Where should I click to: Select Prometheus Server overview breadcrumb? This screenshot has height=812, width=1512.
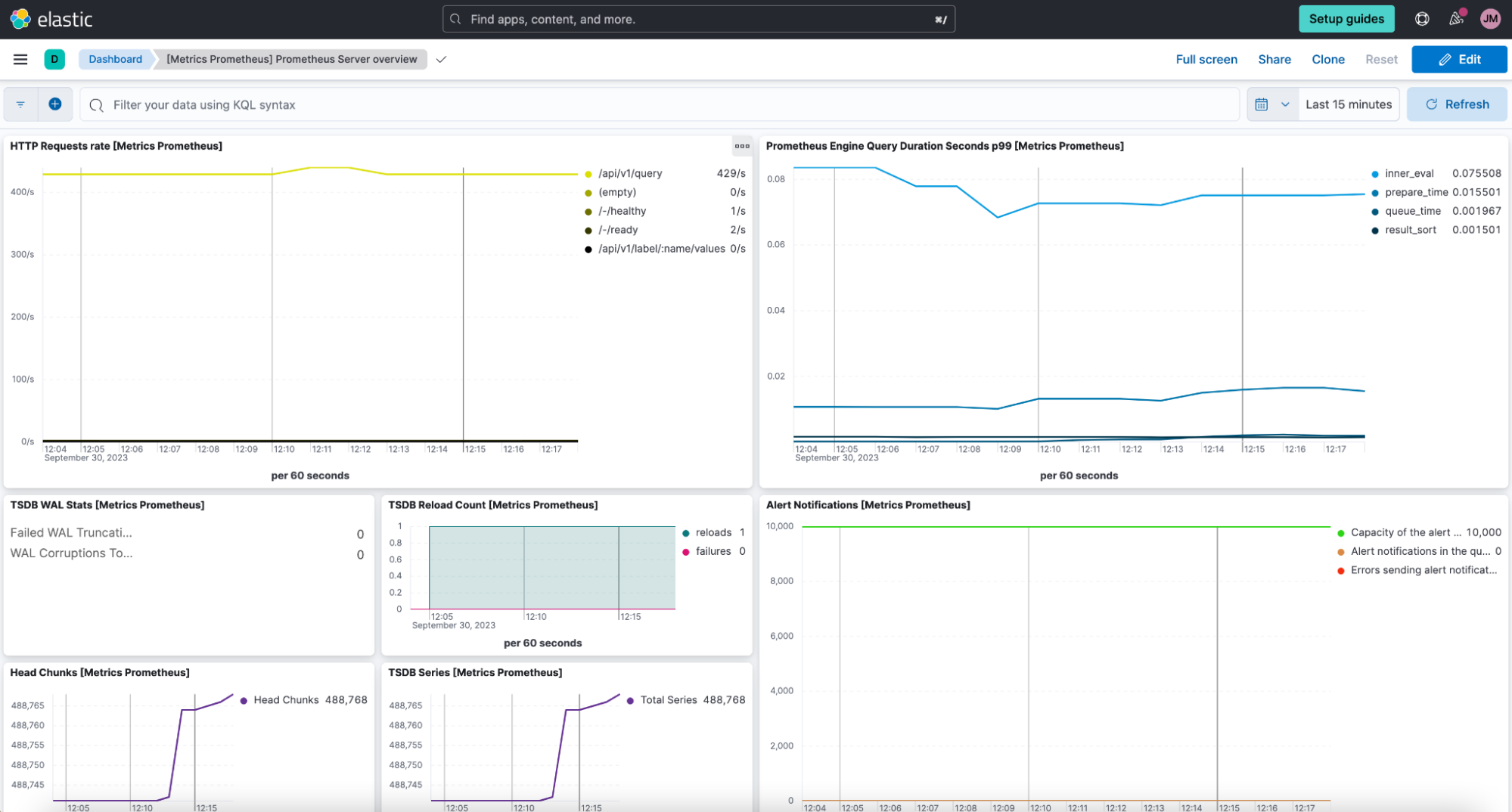click(291, 59)
